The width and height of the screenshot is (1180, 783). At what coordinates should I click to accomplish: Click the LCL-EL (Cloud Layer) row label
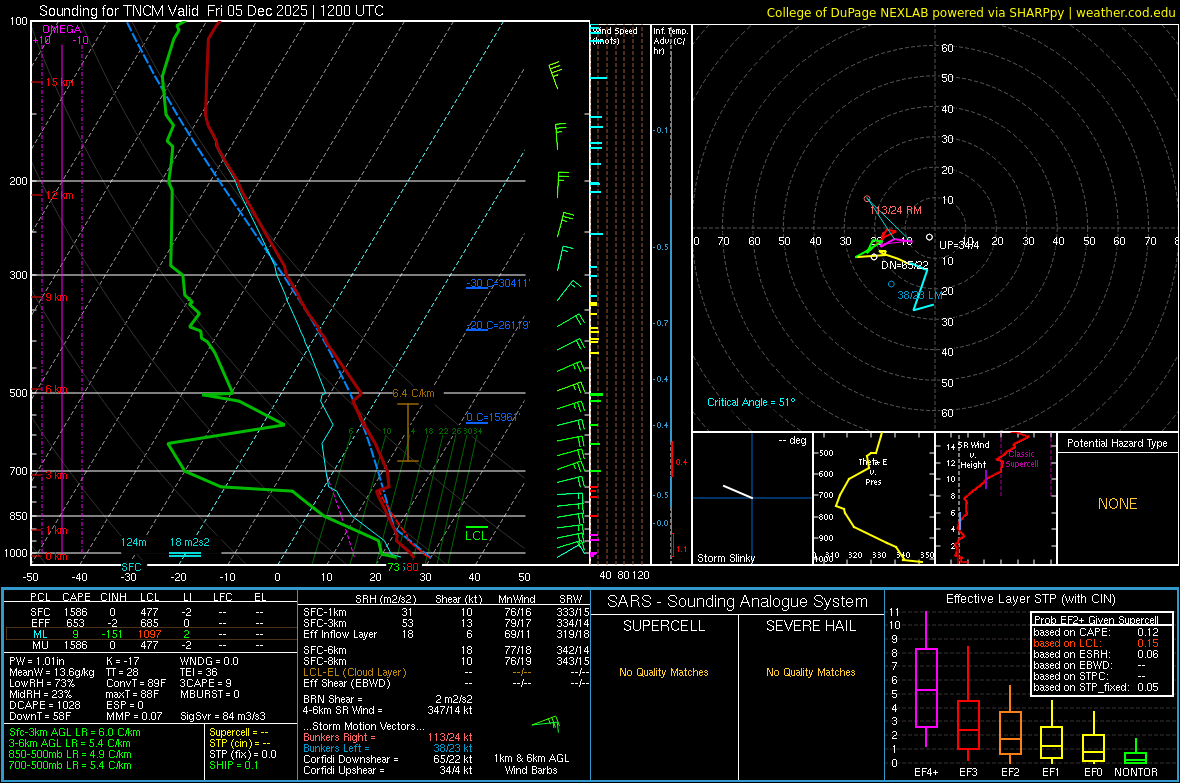354,672
